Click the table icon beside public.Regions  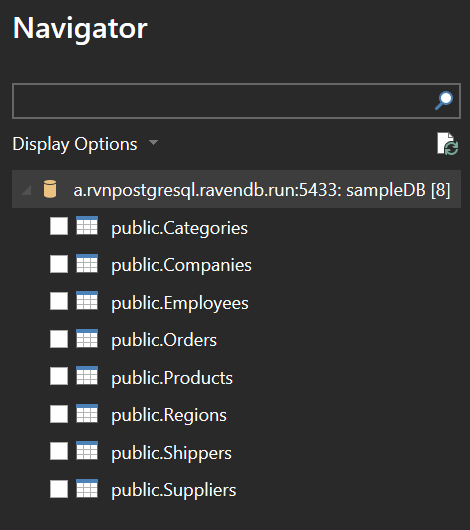tap(87, 413)
